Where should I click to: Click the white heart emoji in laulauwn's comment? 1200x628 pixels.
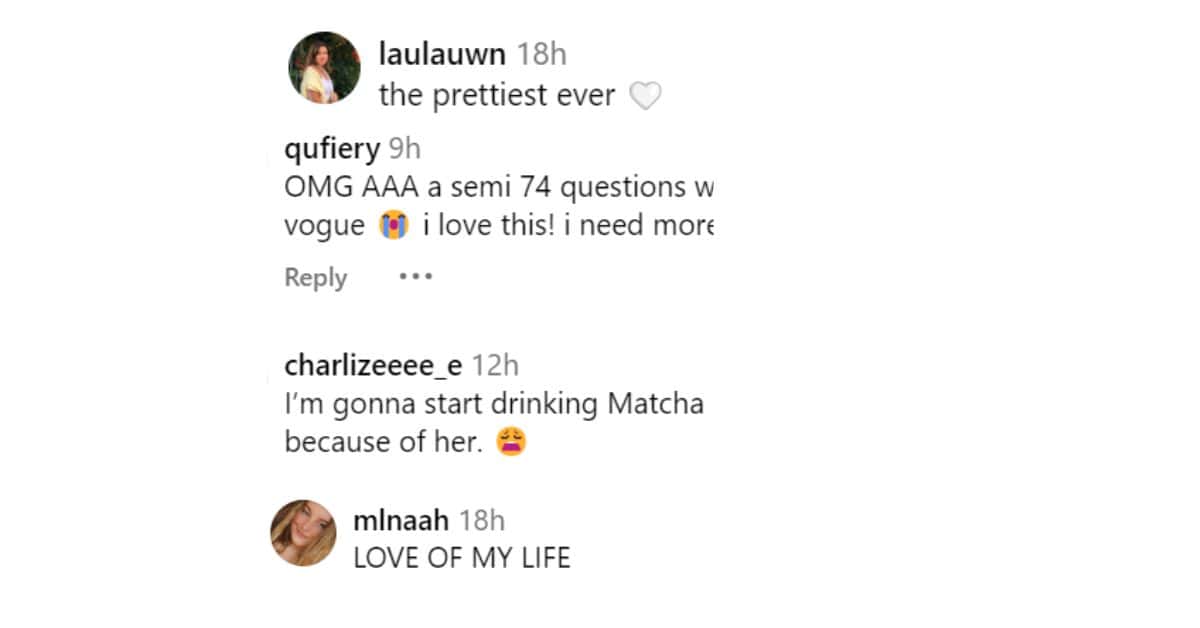click(x=645, y=96)
